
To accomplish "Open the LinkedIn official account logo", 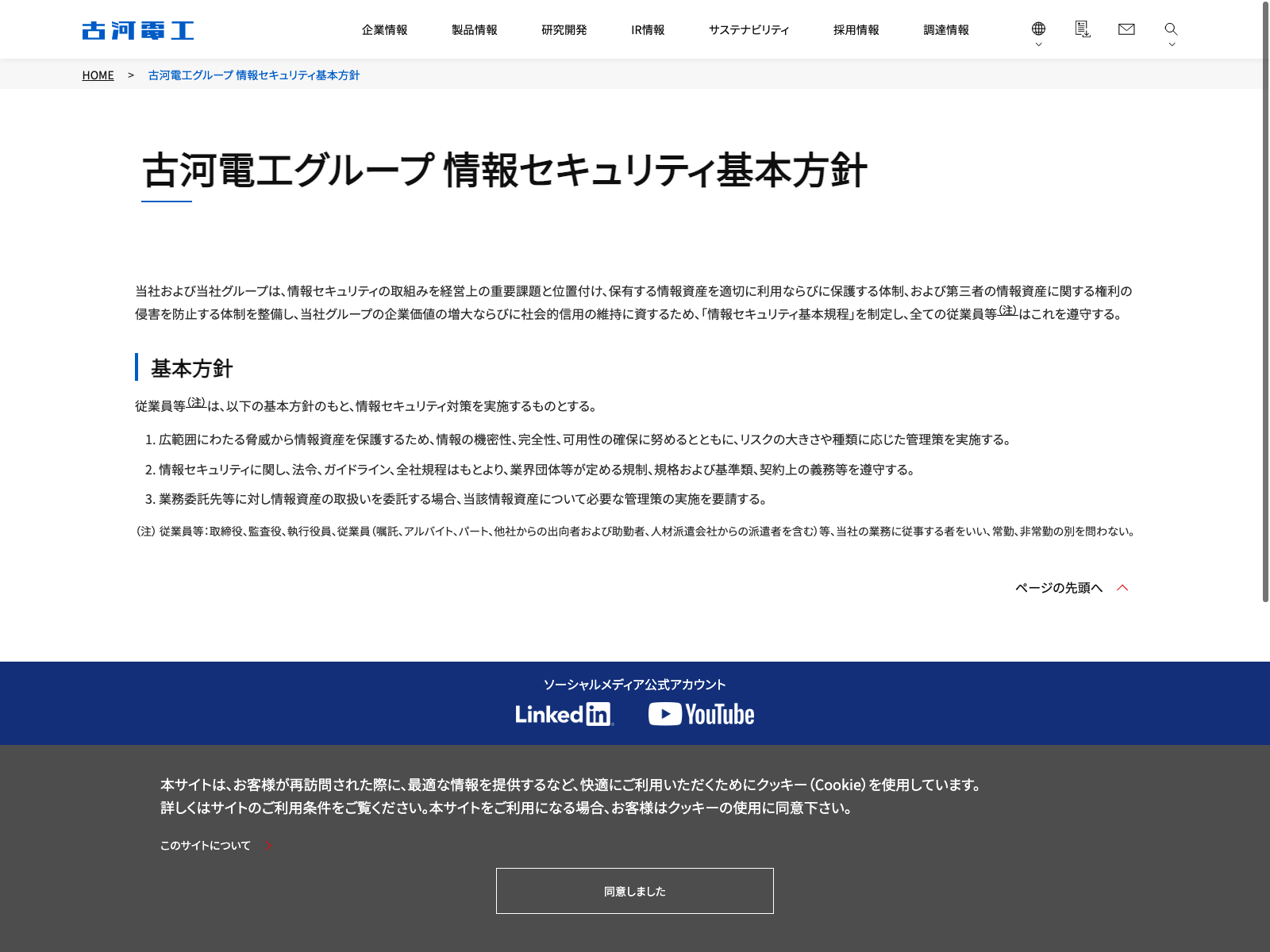I will 564,714.
